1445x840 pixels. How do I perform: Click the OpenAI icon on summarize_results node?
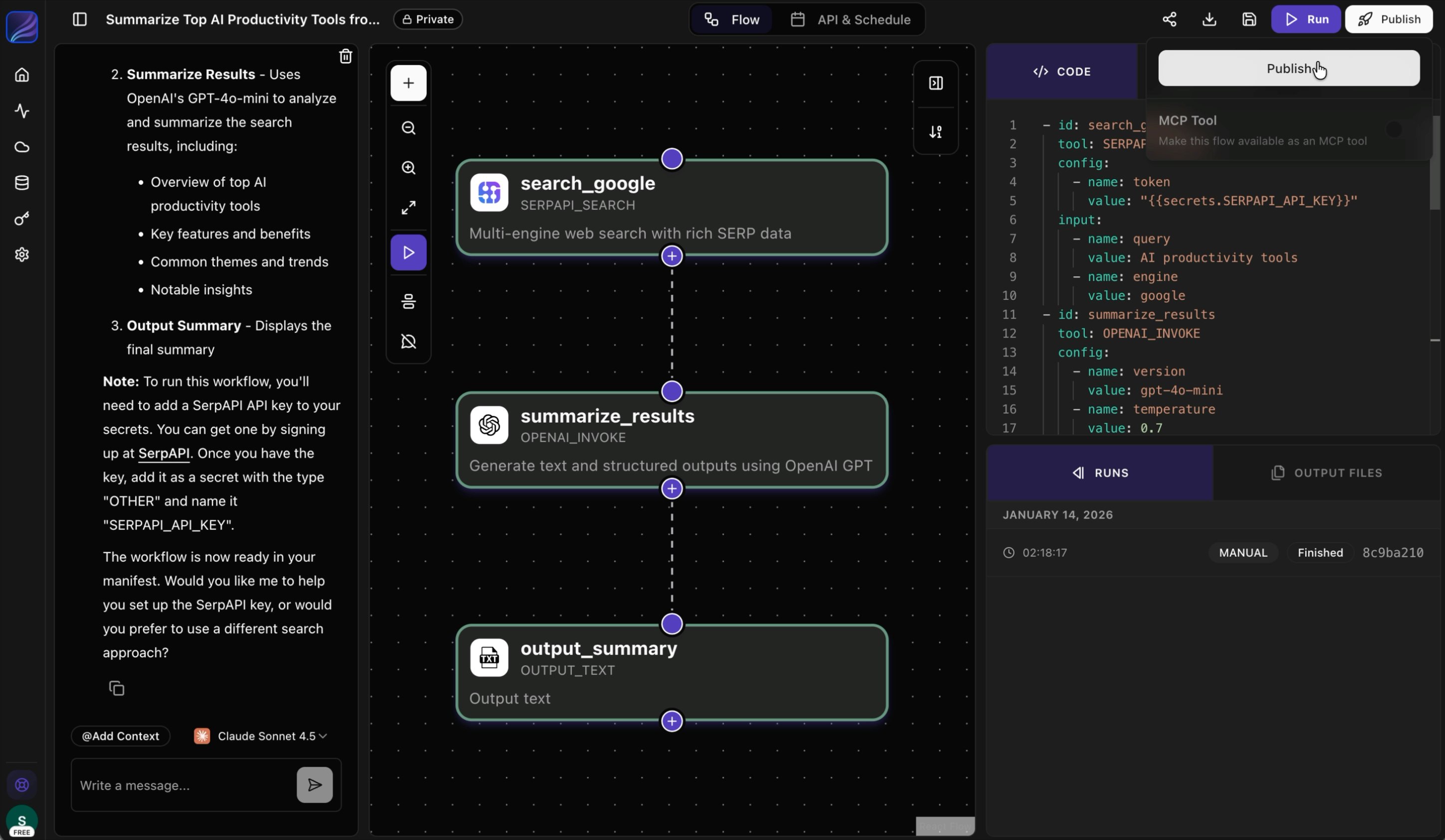click(x=489, y=425)
